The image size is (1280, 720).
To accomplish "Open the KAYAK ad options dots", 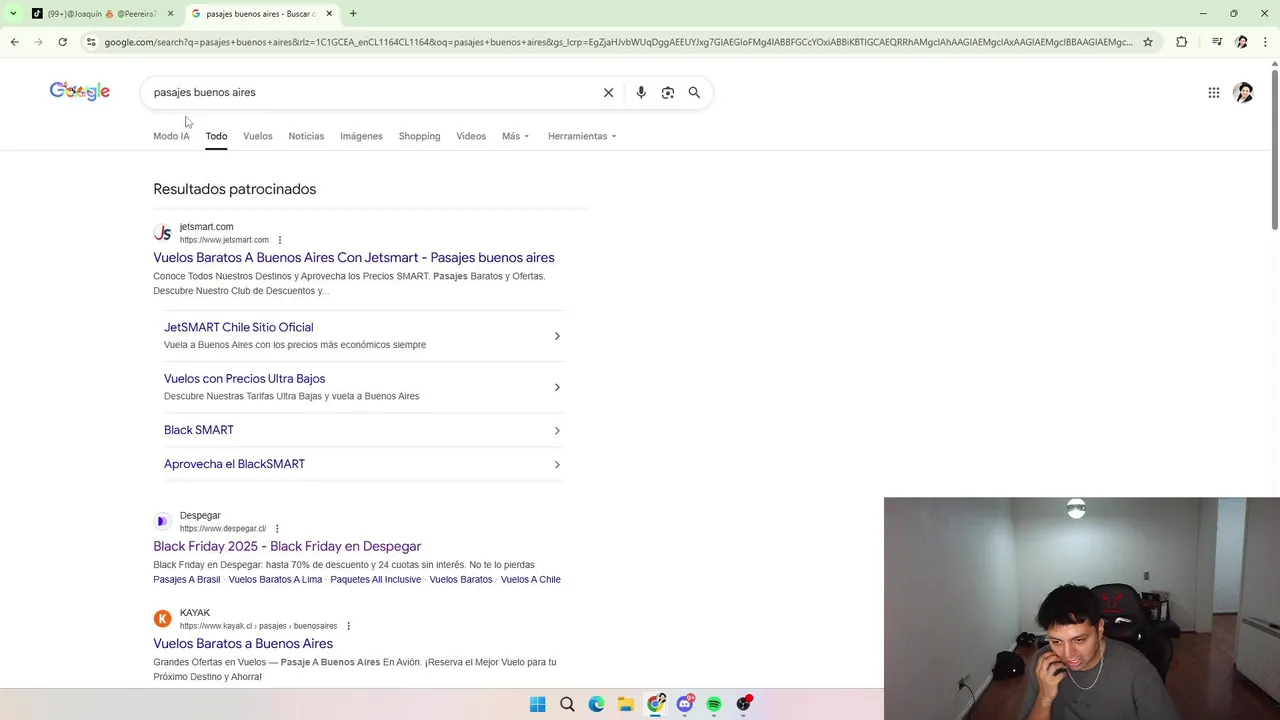I will coord(348,626).
